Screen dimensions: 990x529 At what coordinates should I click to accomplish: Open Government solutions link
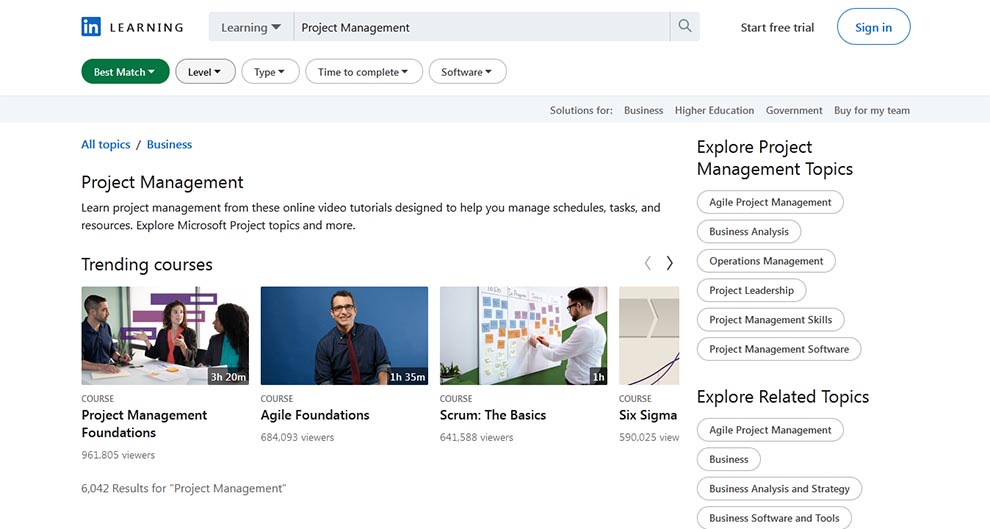794,110
